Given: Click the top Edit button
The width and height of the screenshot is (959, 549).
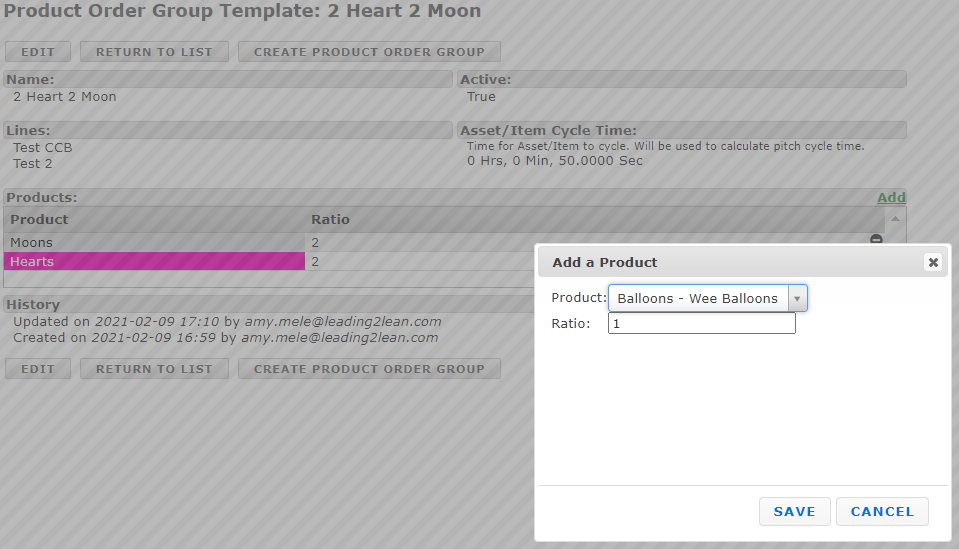Looking at the screenshot, I should click(38, 52).
